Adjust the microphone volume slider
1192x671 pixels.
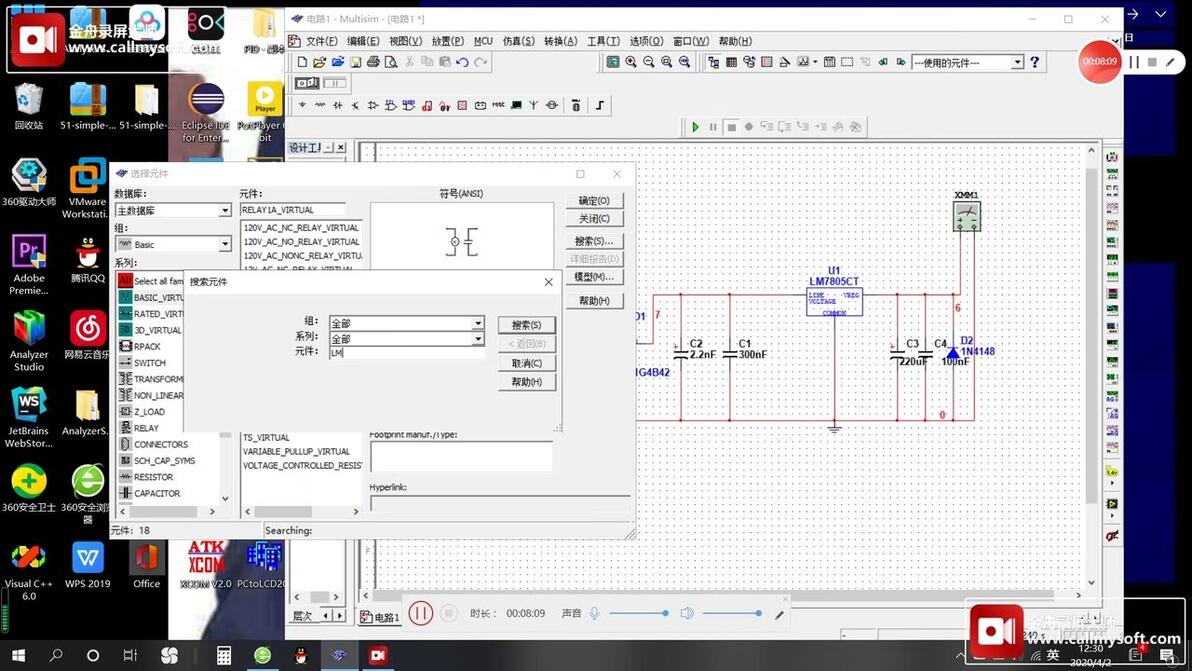click(x=638, y=613)
